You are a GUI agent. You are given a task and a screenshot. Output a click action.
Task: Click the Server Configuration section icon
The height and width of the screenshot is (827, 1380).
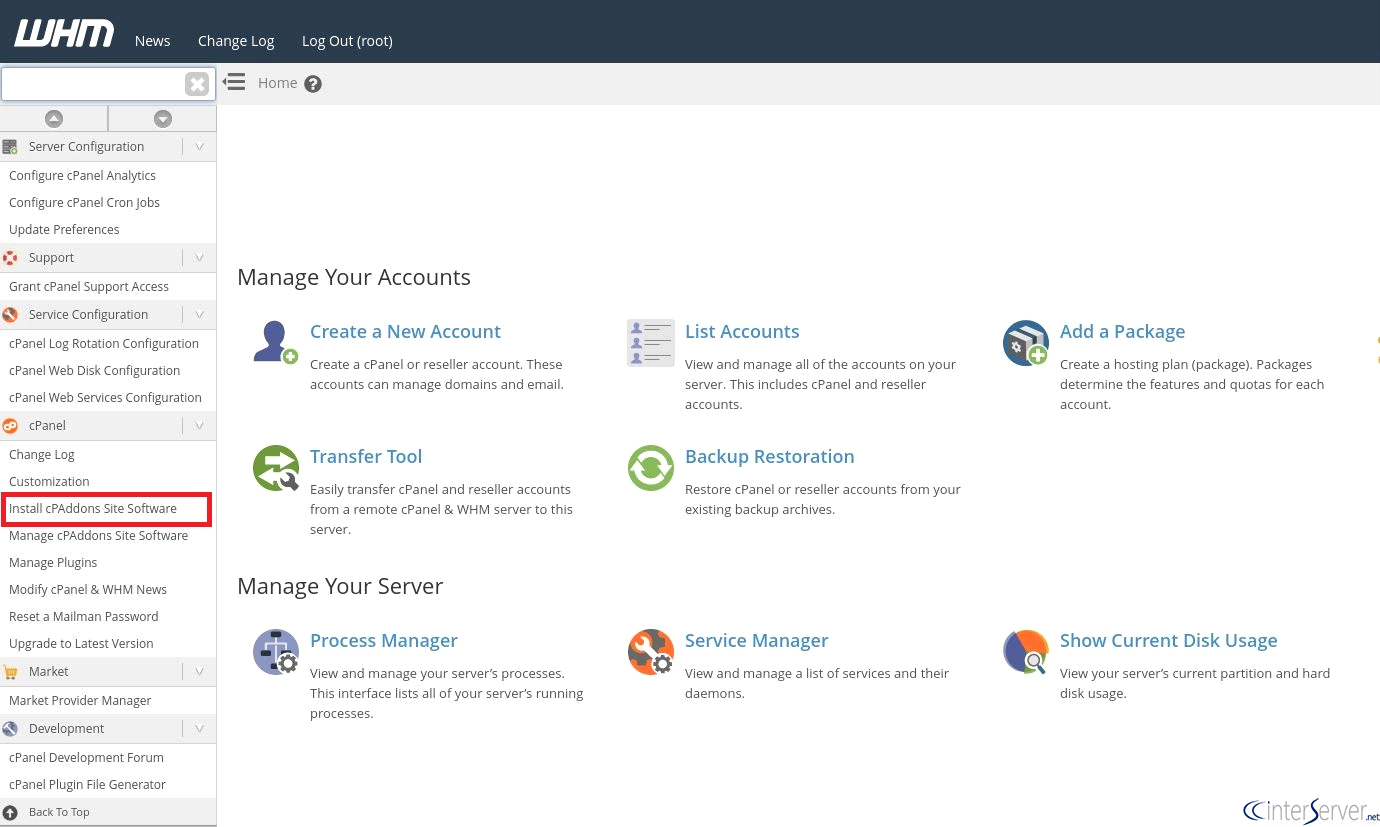(x=10, y=147)
